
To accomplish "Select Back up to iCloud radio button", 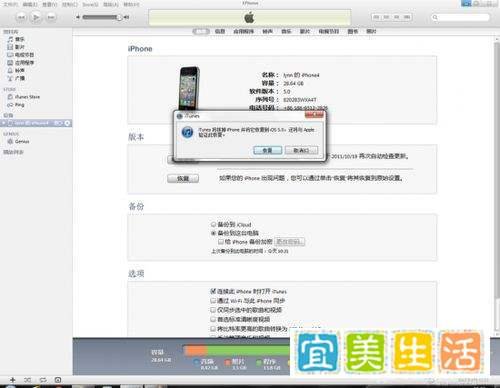I will [214, 224].
